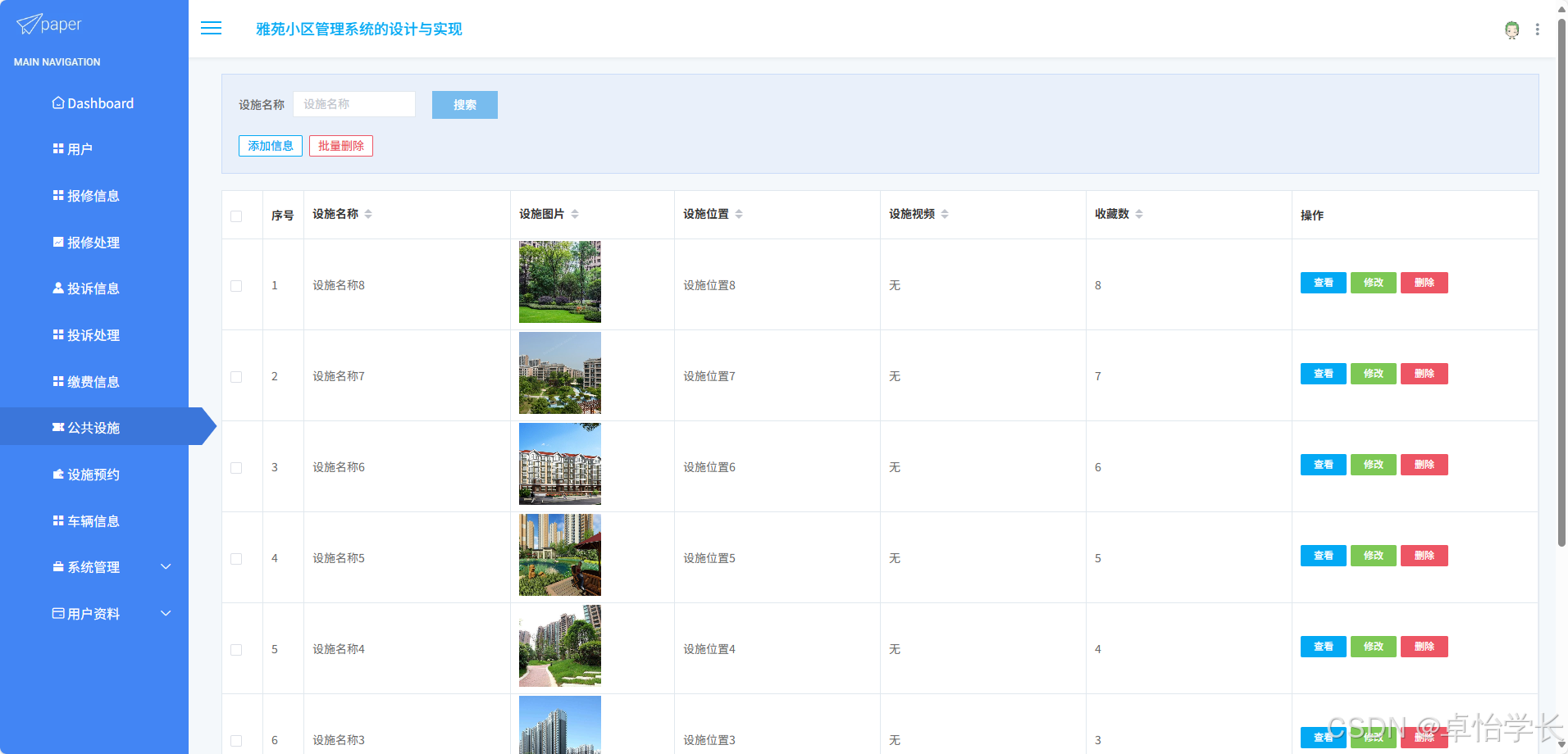Click the 设施名称 search input field
The height and width of the screenshot is (754, 1568).
pos(354,104)
